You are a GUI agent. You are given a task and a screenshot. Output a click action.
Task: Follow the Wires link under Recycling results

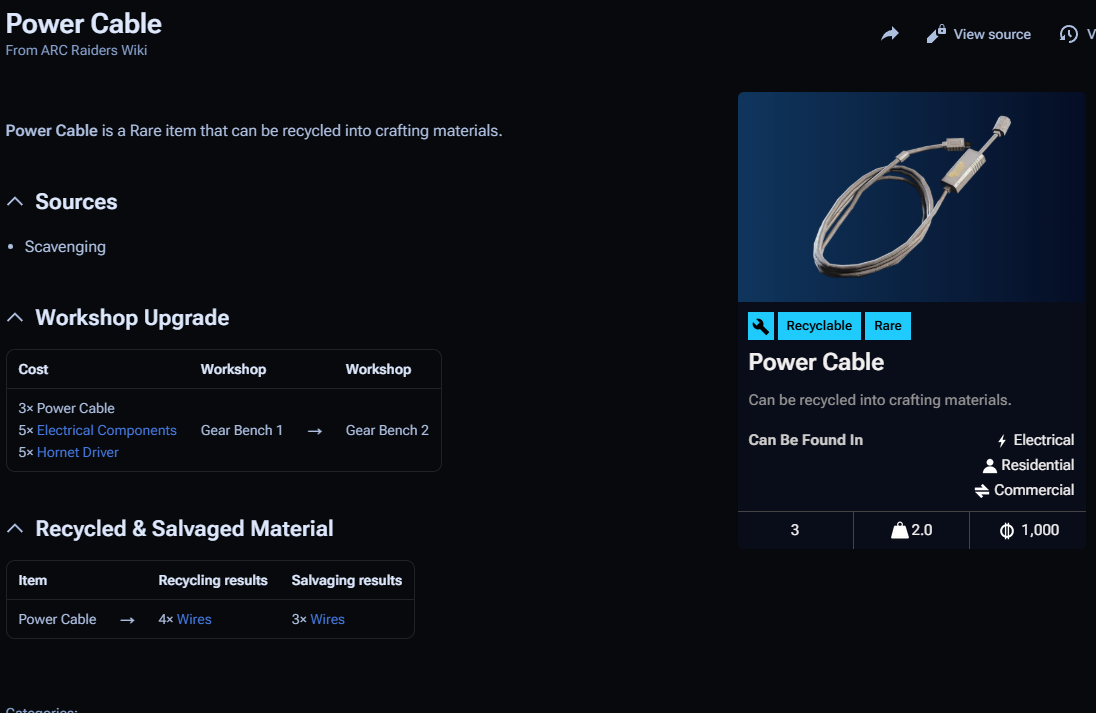point(194,619)
